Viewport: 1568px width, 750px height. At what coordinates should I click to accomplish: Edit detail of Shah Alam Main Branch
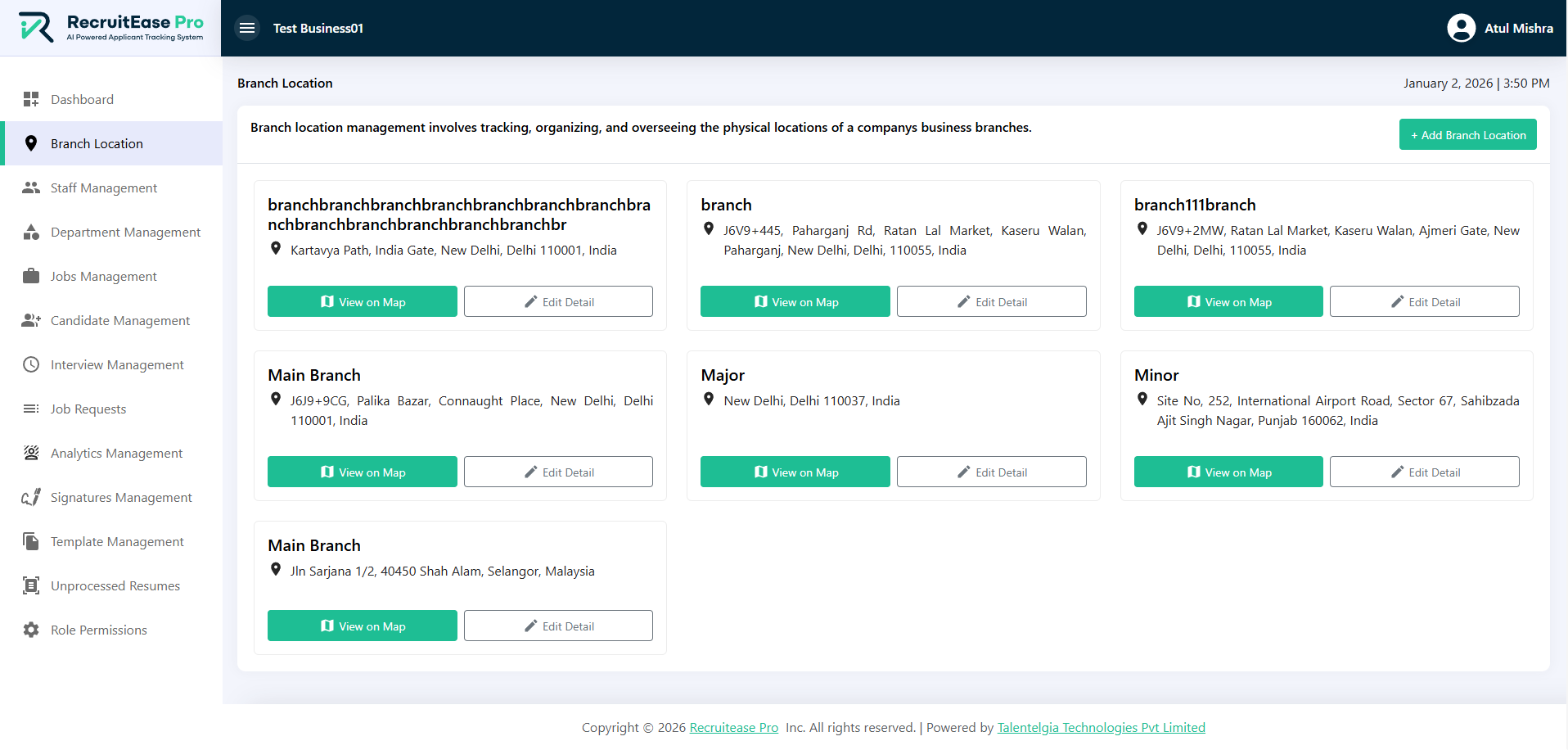coord(558,626)
